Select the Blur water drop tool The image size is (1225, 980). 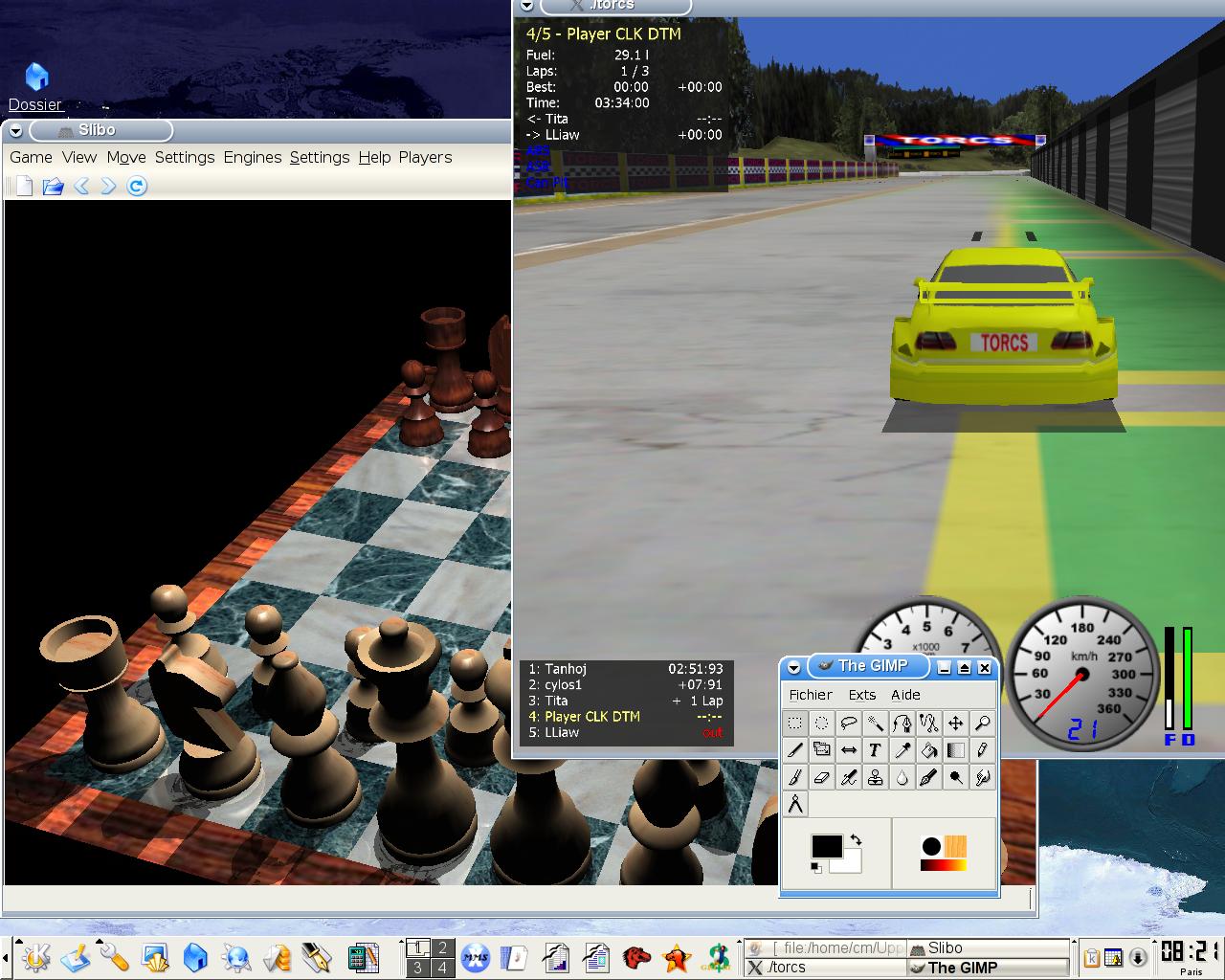point(902,777)
